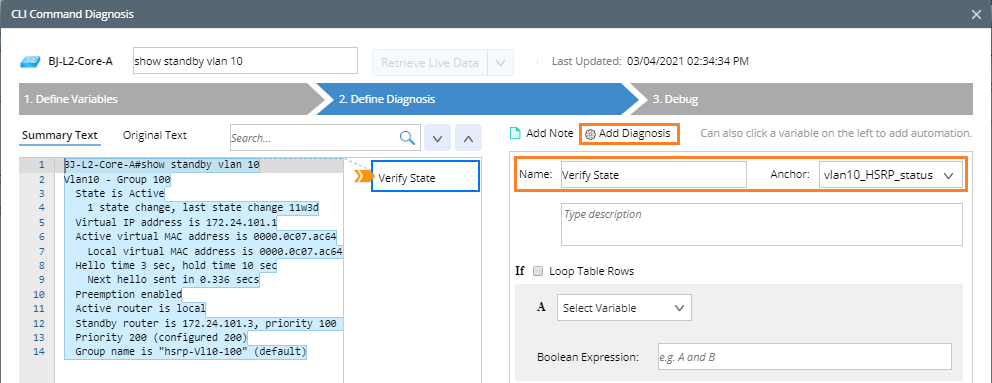
Task: Switch to the Original Text tab
Action: point(155,135)
